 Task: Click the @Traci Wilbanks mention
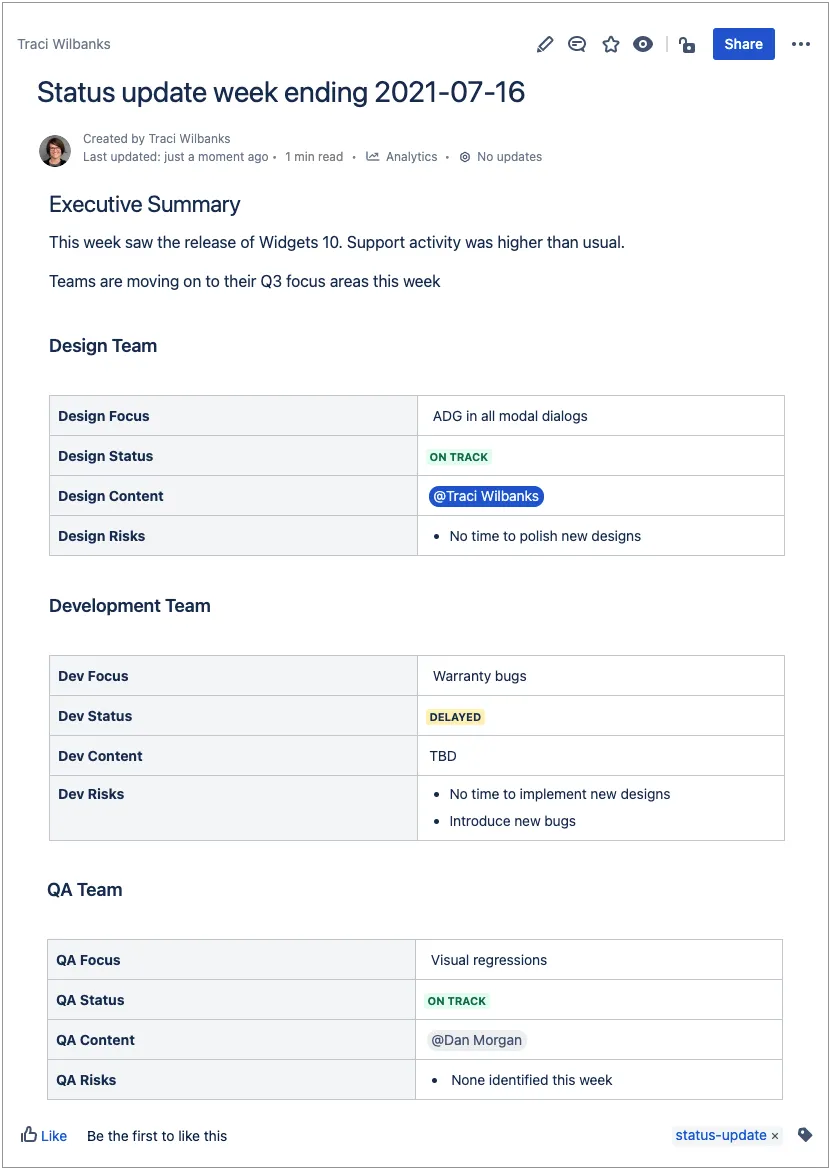486,497
